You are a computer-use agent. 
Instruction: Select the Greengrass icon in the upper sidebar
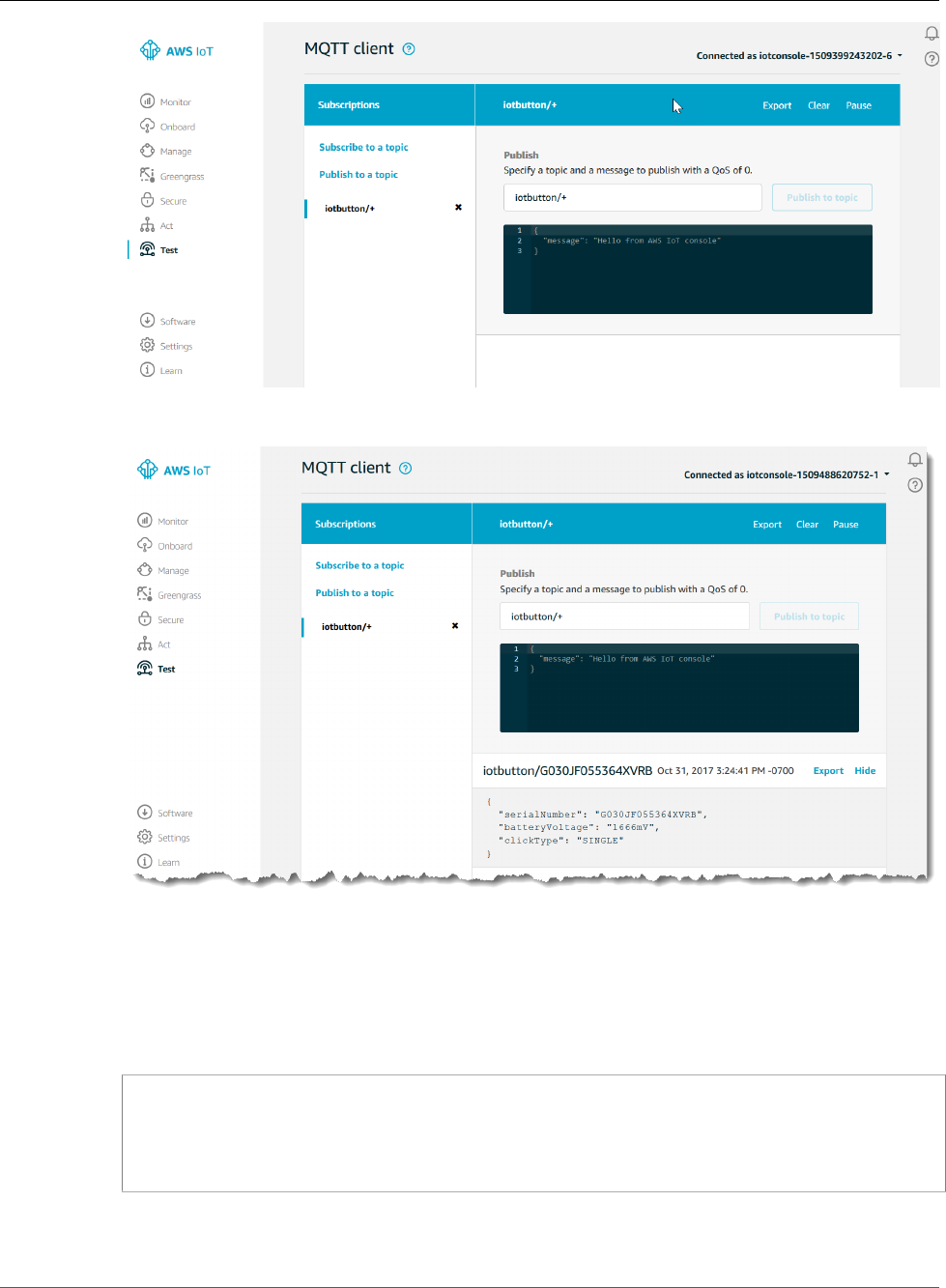147,175
